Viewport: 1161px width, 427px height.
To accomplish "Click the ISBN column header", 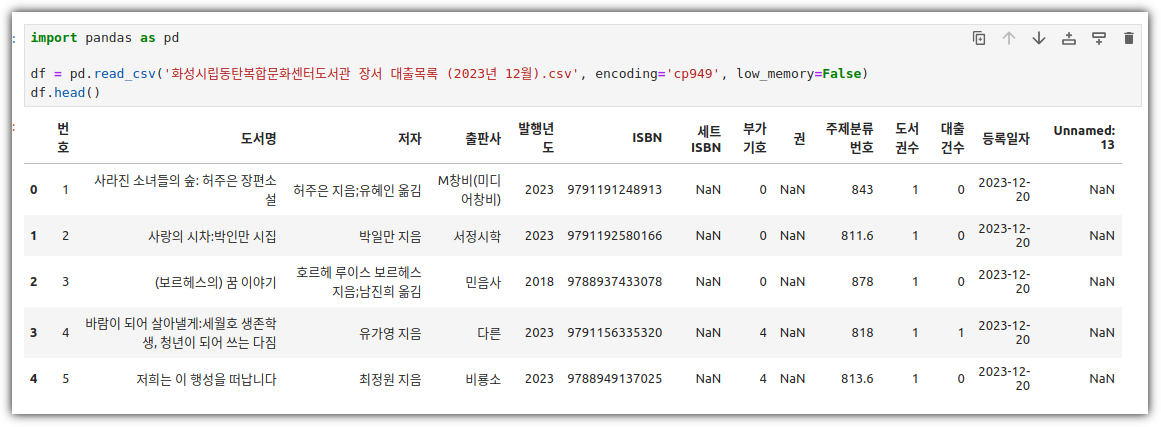I will click(x=647, y=137).
